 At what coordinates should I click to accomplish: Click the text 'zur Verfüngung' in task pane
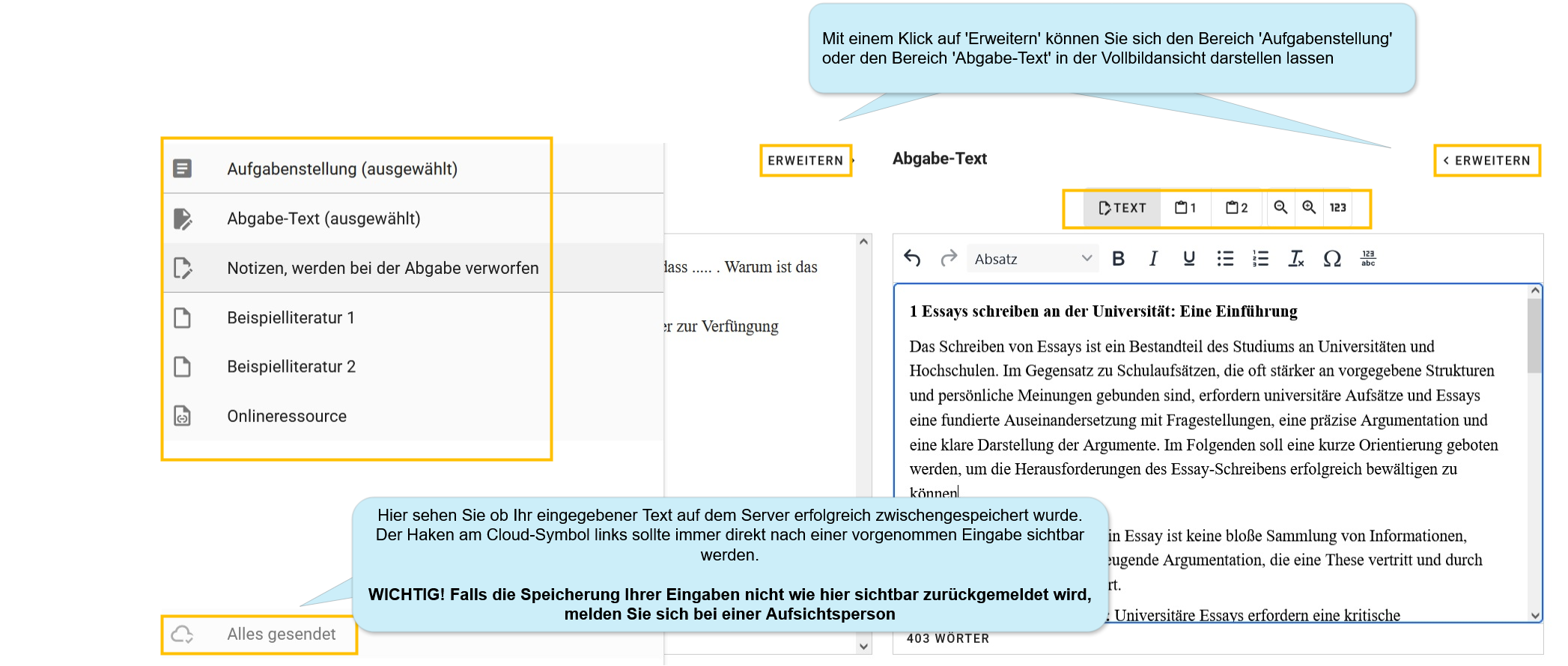coord(727,326)
